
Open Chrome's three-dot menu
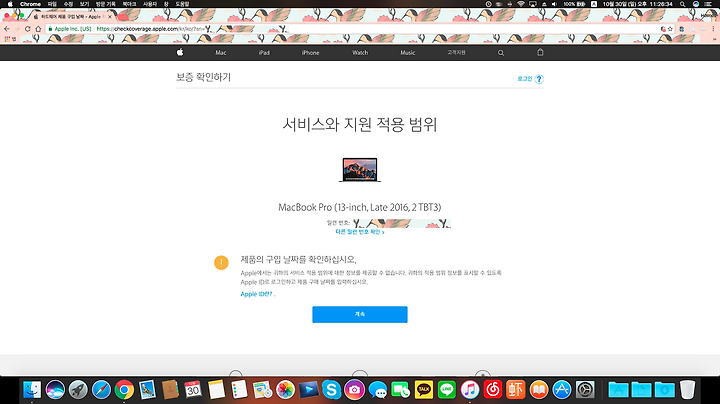[713, 28]
